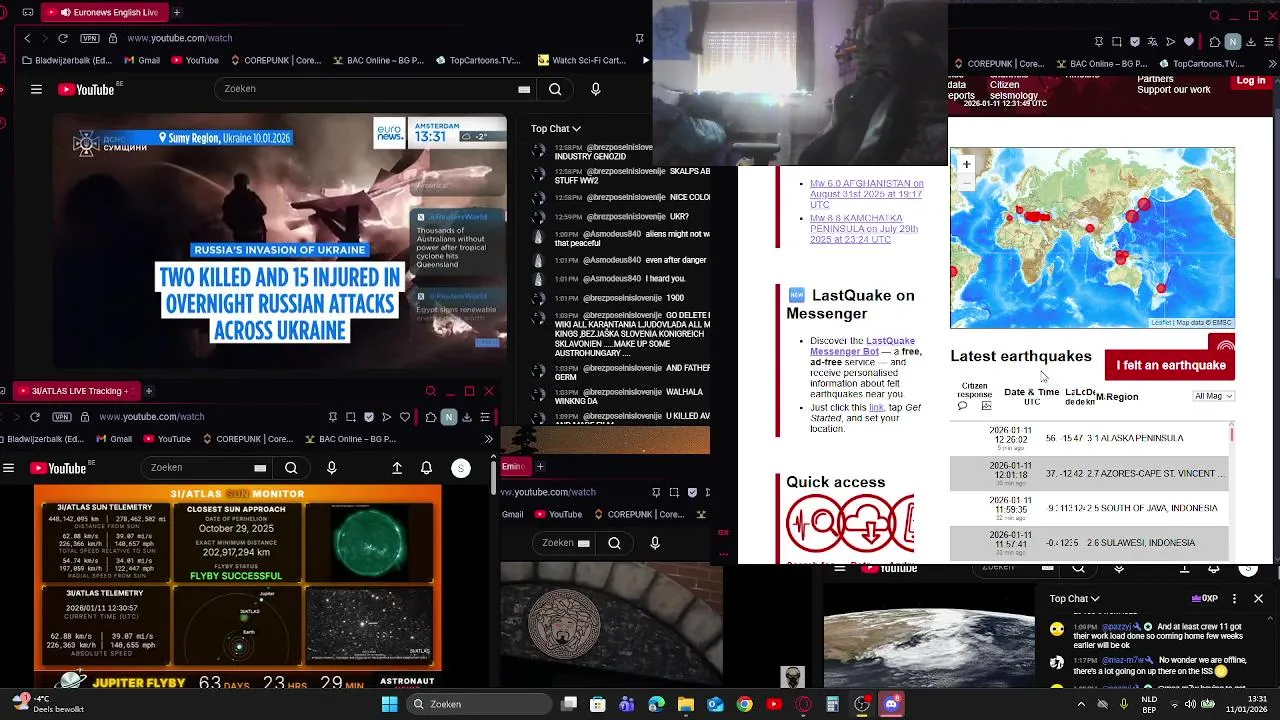Click search magnifier button in Euronews window
This screenshot has width=1280, height=720.
tap(555, 89)
